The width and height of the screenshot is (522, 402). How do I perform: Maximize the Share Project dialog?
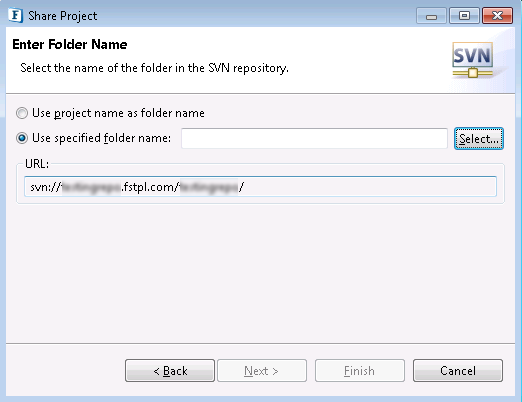click(464, 16)
